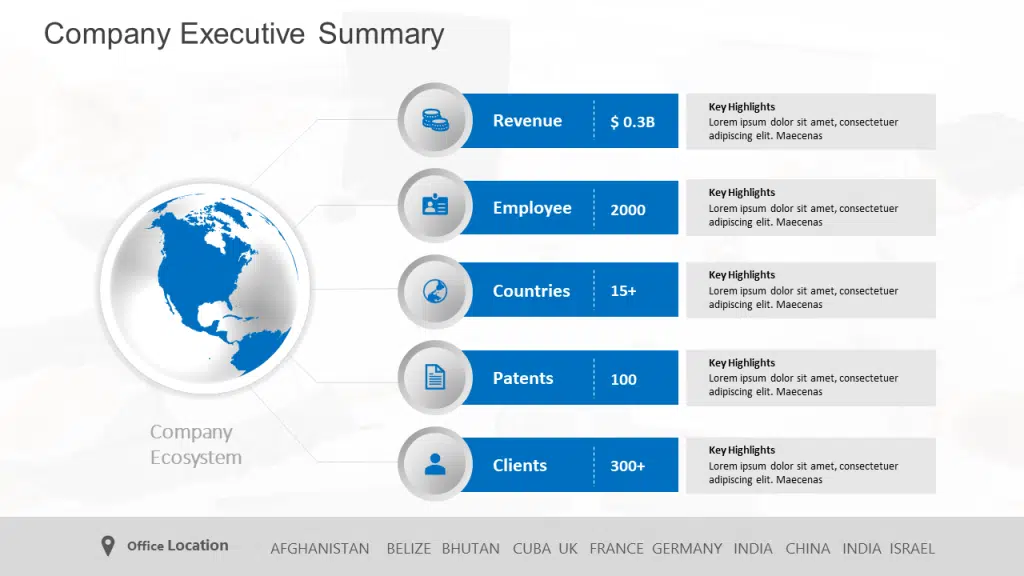Click the 300+ clients value
The height and width of the screenshot is (576, 1024).
(x=627, y=466)
